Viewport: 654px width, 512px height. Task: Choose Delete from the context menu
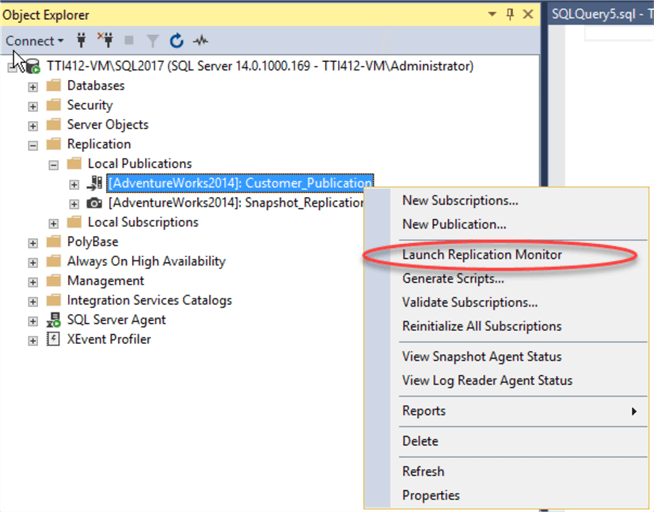click(506, 441)
